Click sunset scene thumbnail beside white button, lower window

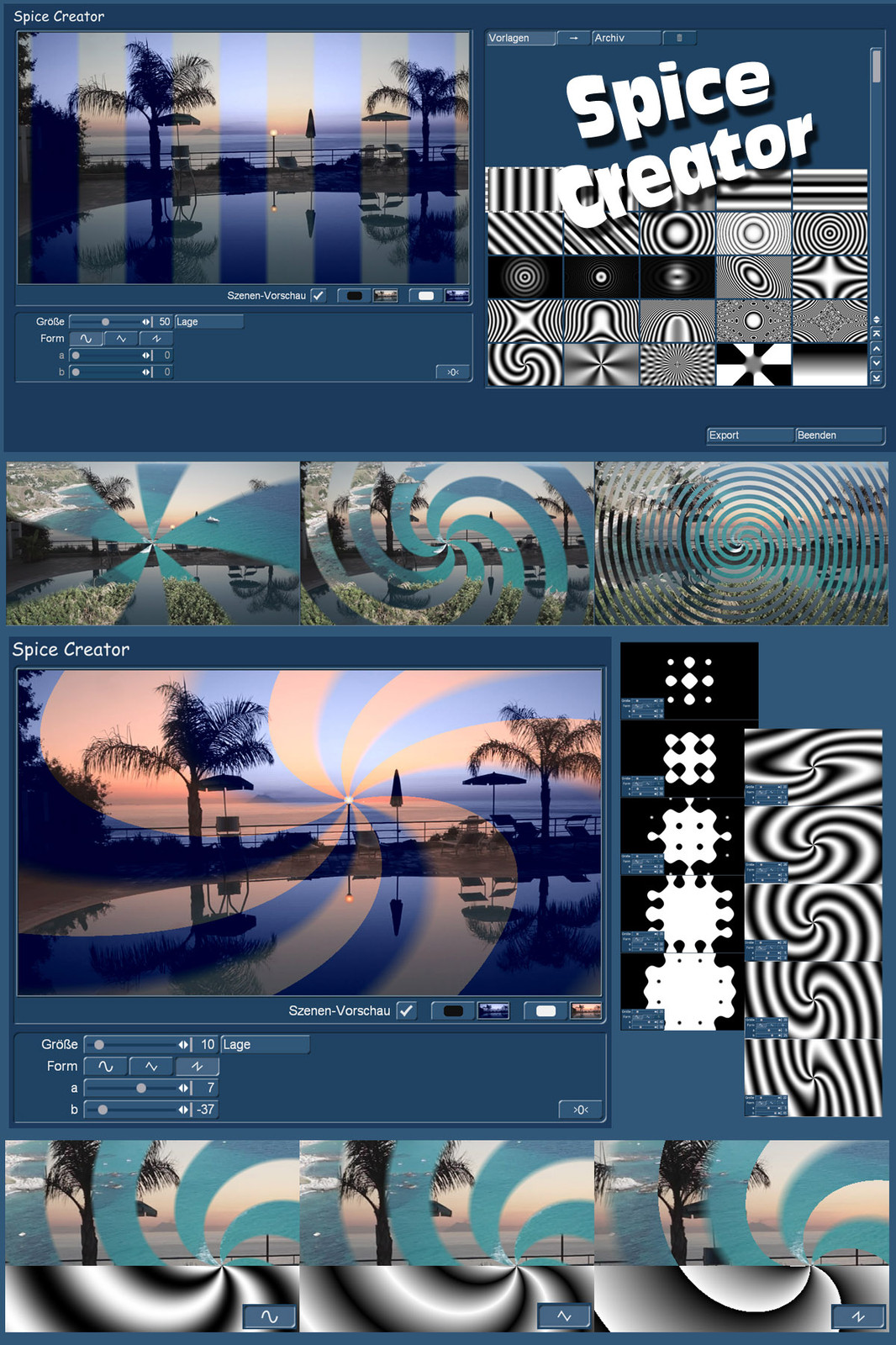point(586,1010)
